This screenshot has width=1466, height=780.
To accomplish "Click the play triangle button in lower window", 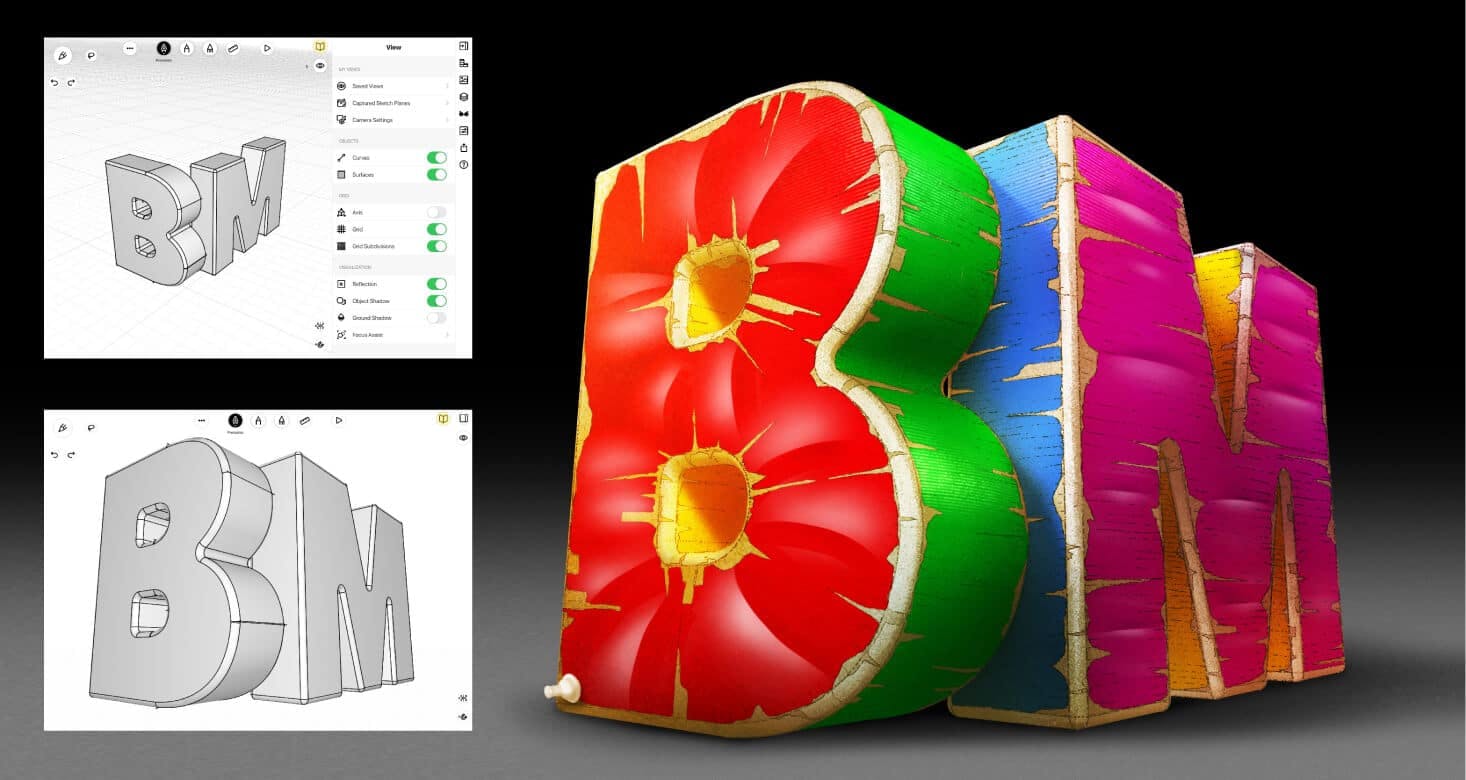I will pos(339,420).
